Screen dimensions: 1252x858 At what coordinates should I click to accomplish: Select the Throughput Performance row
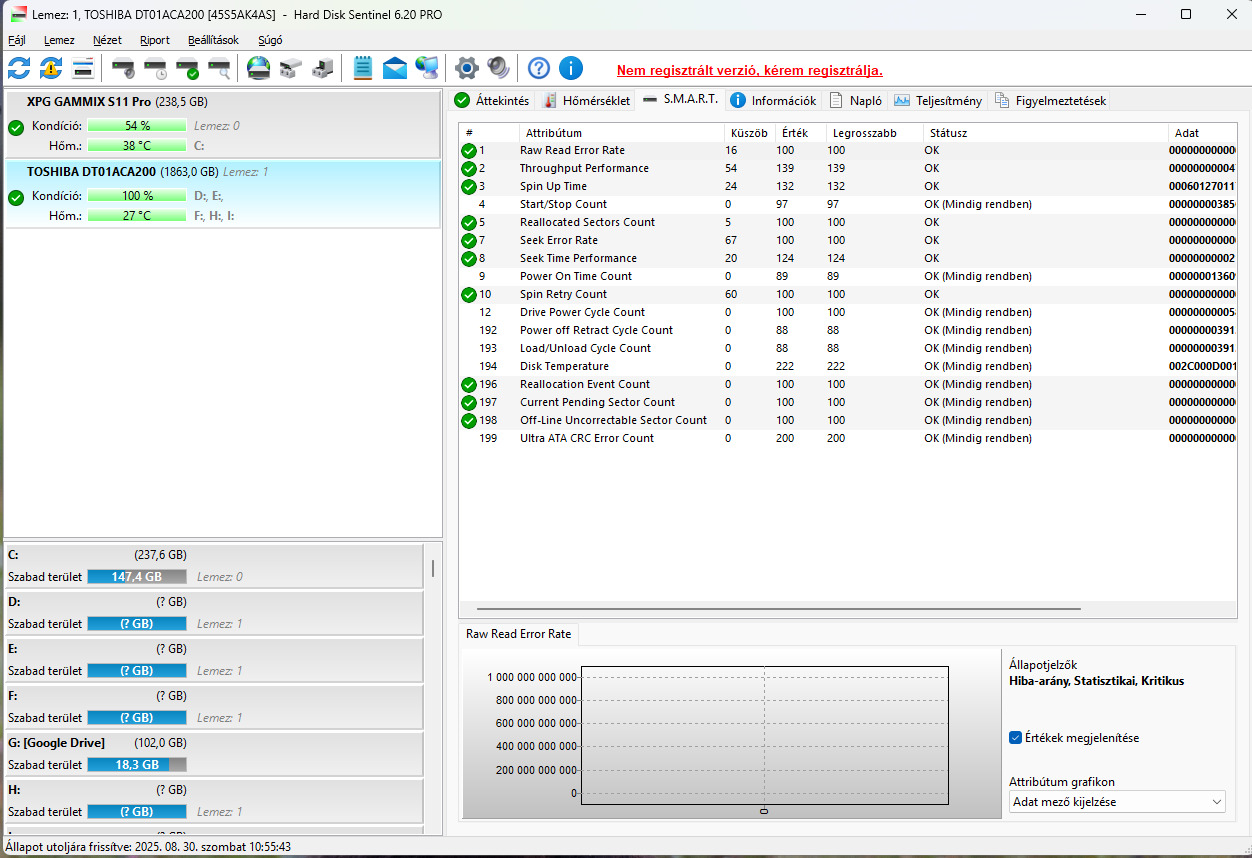coord(848,168)
